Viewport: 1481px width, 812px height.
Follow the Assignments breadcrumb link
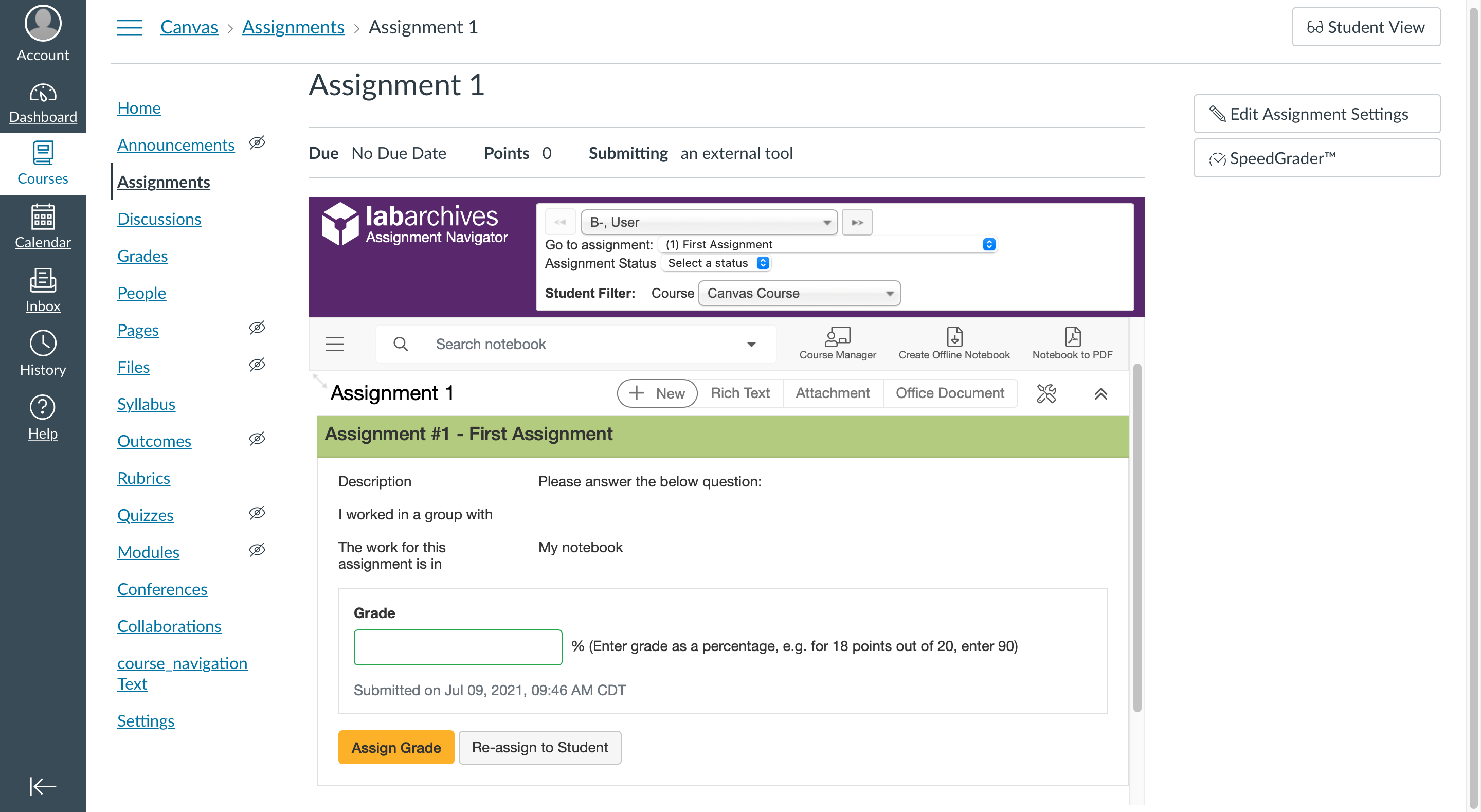293,27
